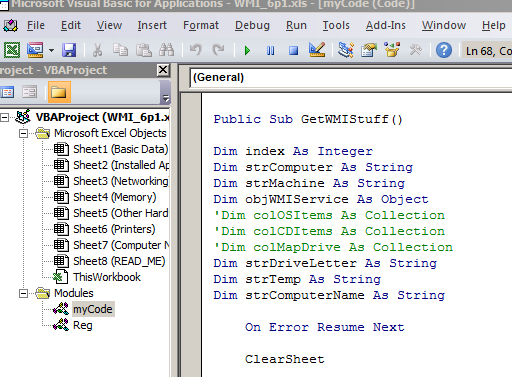Open the Debug menu
The image size is (512, 377).
click(x=252, y=25)
